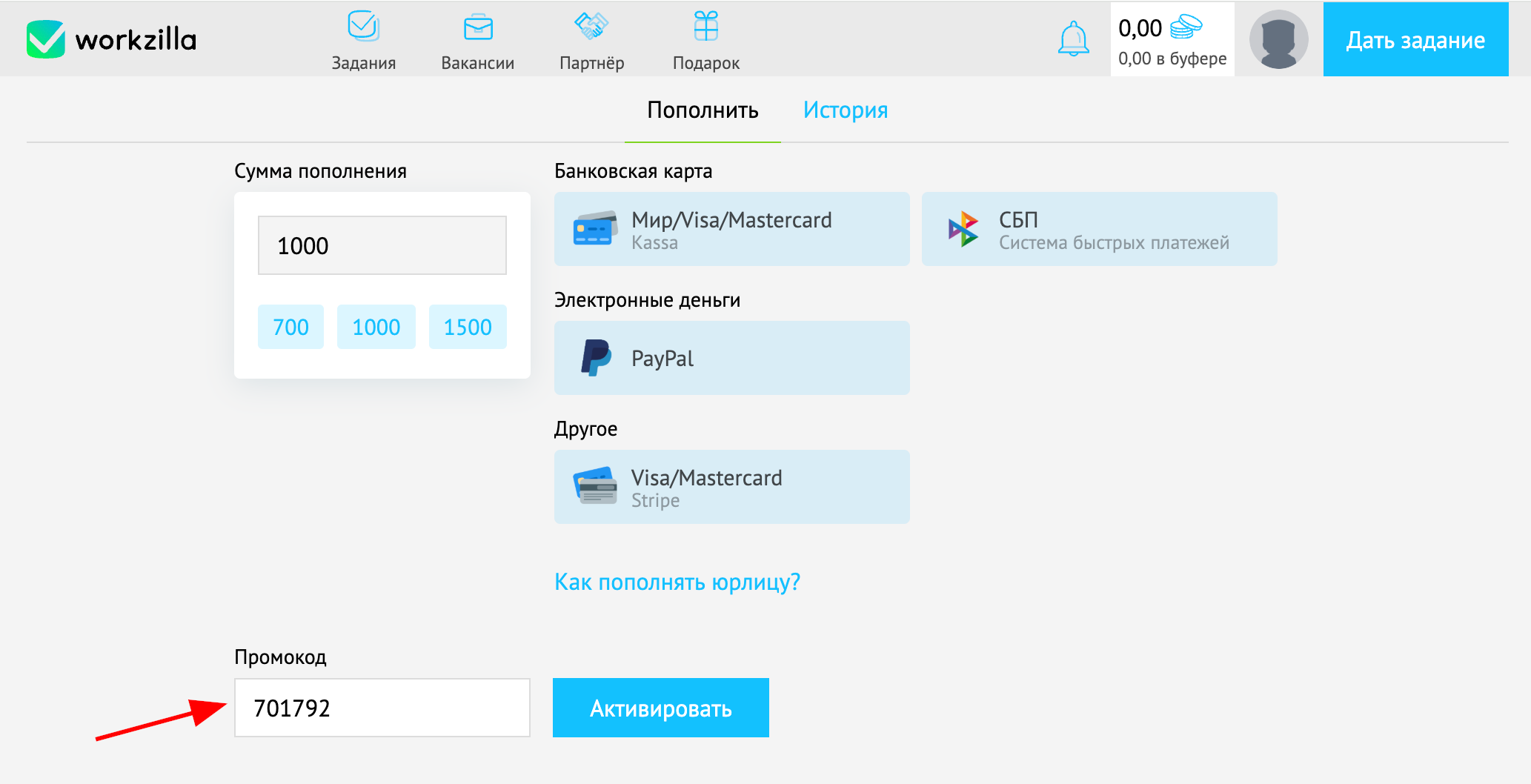Screen dimensions: 1531x784
Task: Select the 700 amount preset
Action: [x=290, y=326]
